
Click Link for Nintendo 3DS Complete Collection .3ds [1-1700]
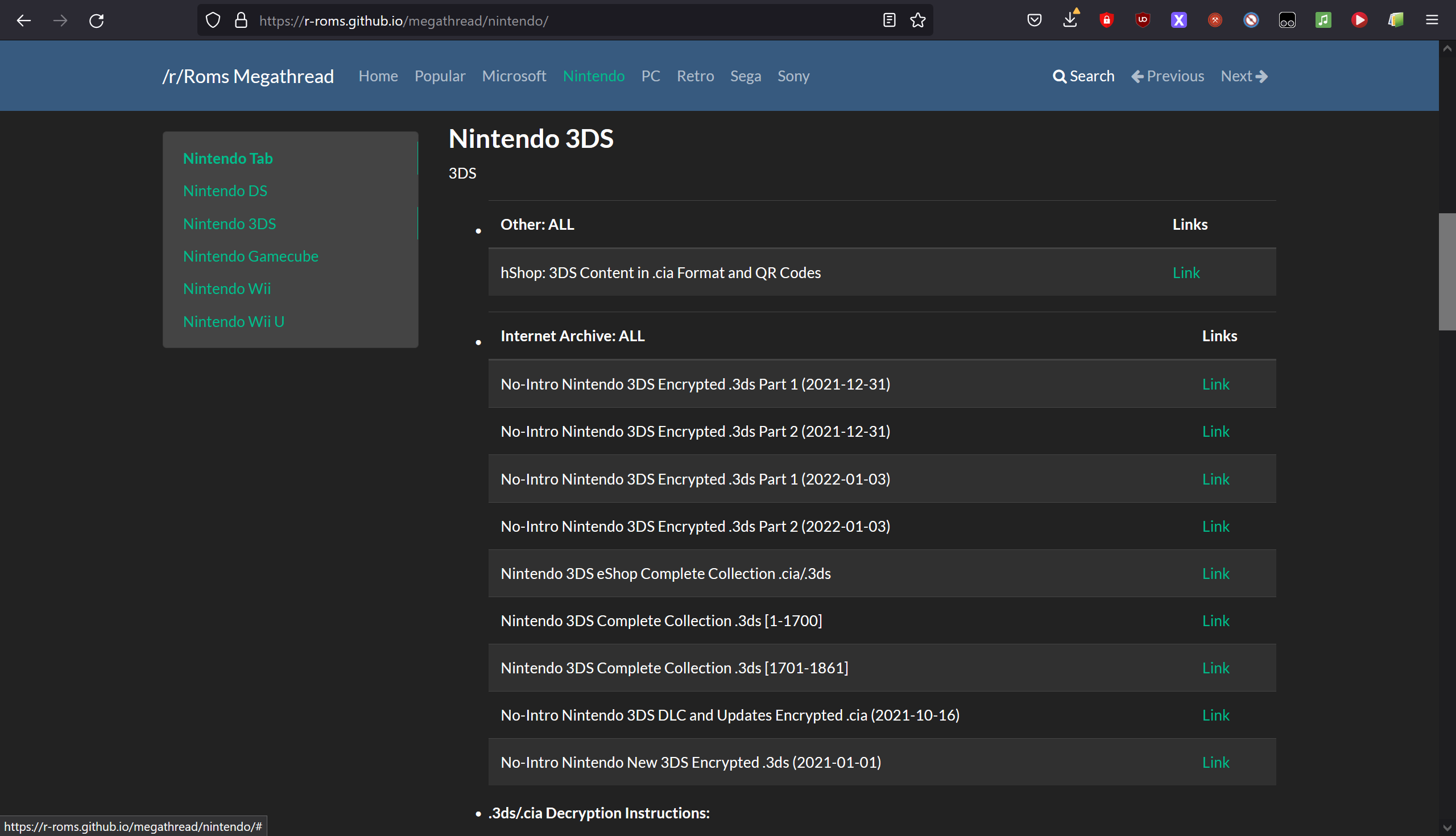1216,620
